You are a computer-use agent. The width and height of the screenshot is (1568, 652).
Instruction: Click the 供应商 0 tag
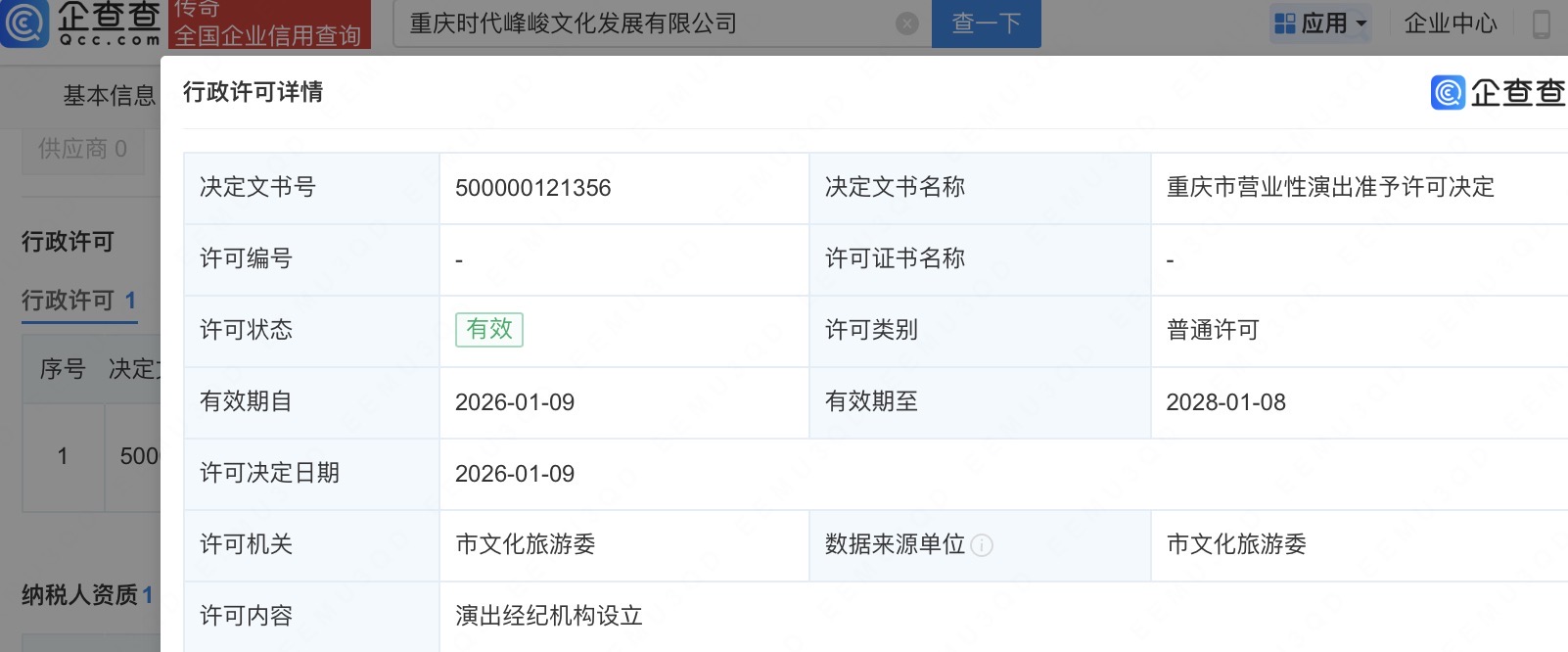coord(82,149)
